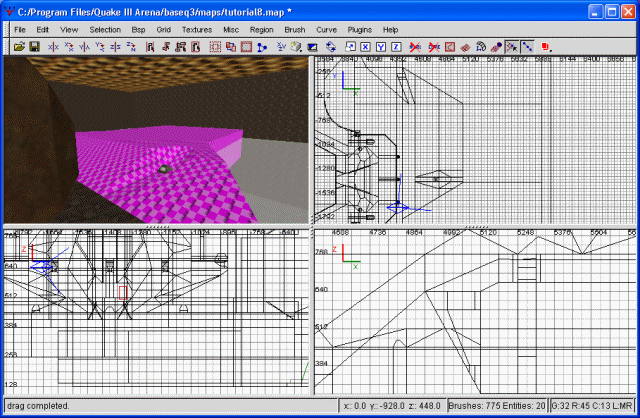Open a map file with folder icon
The height and width of the screenshot is (418, 640).
[19, 47]
